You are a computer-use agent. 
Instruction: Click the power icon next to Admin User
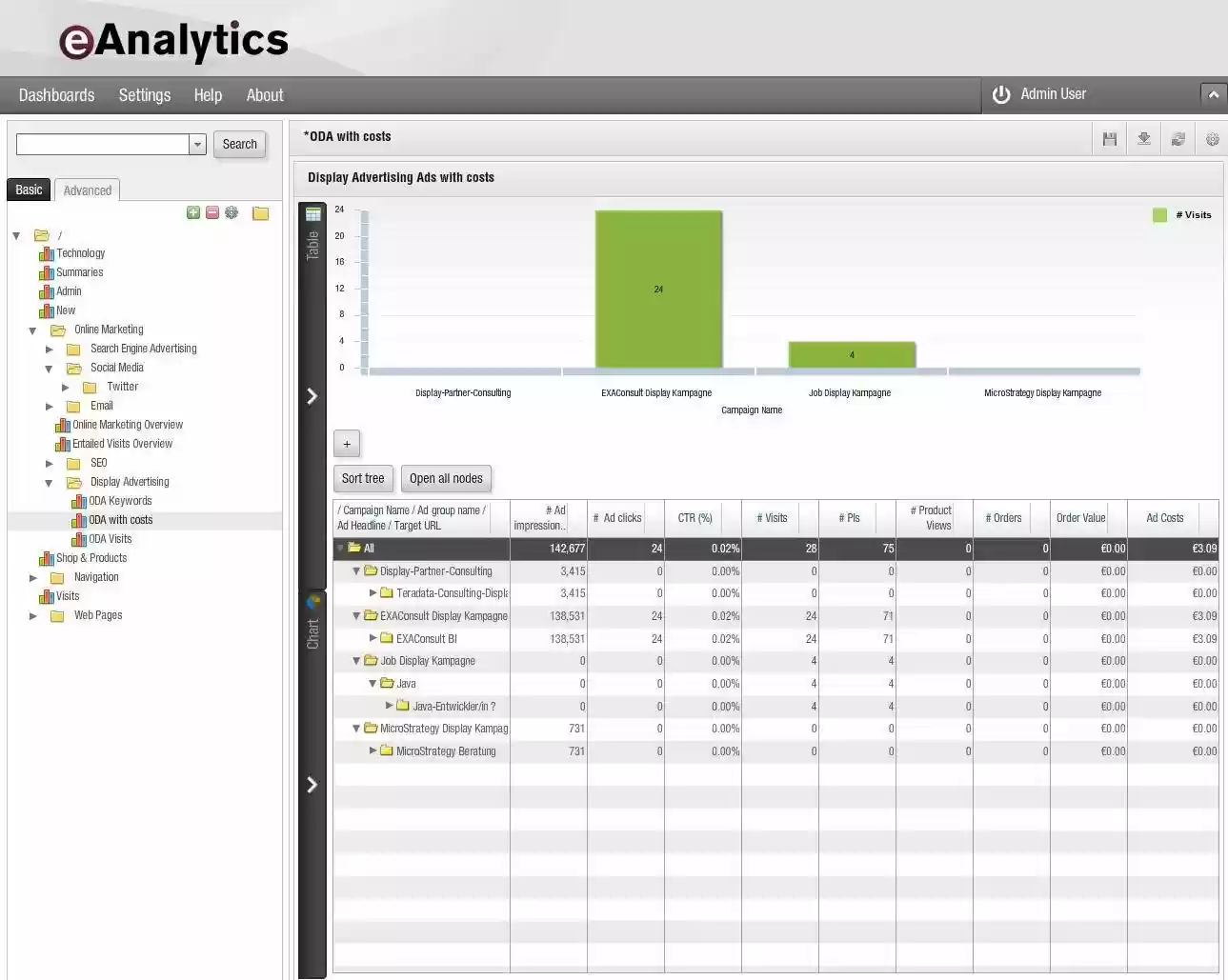1000,94
